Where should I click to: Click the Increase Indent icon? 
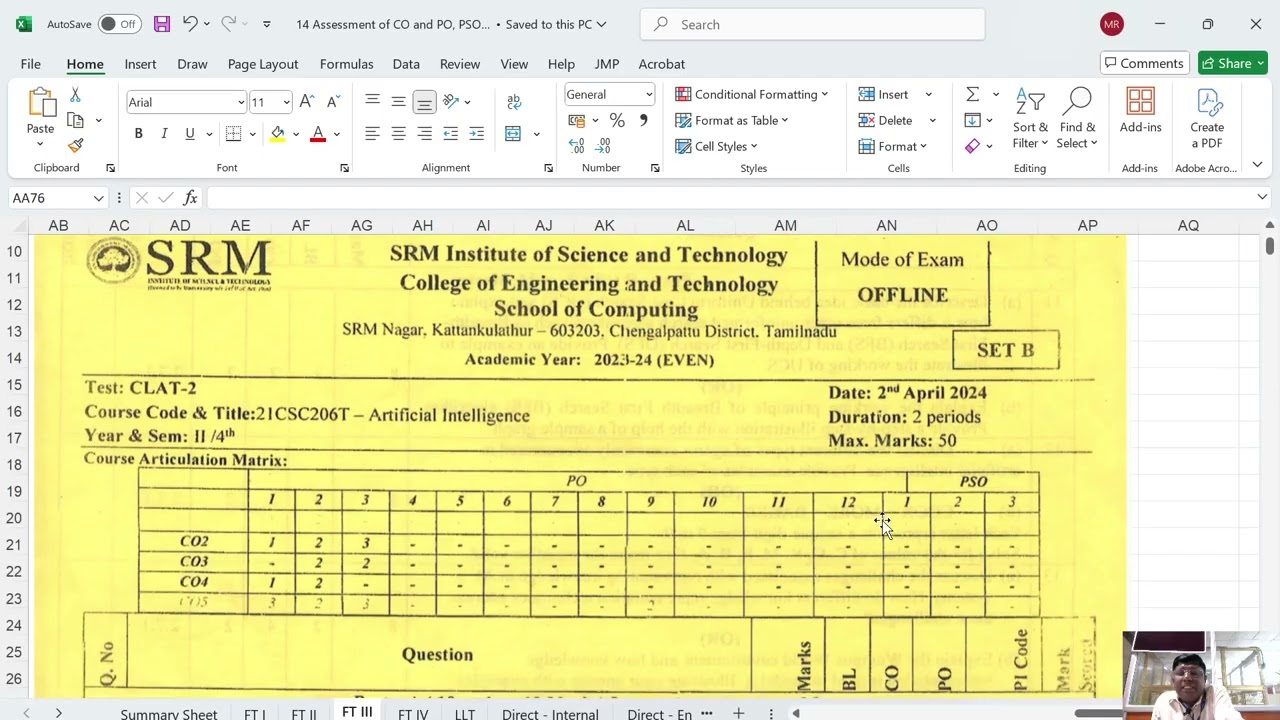[x=477, y=134]
